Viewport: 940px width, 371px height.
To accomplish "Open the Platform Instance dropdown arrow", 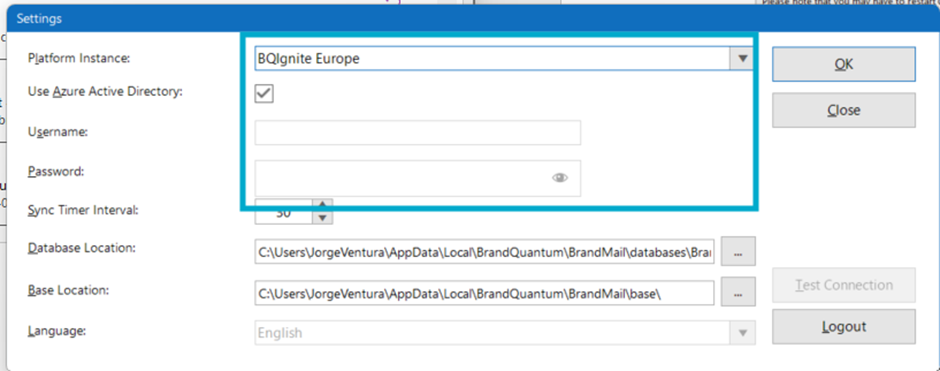I will click(x=742, y=59).
